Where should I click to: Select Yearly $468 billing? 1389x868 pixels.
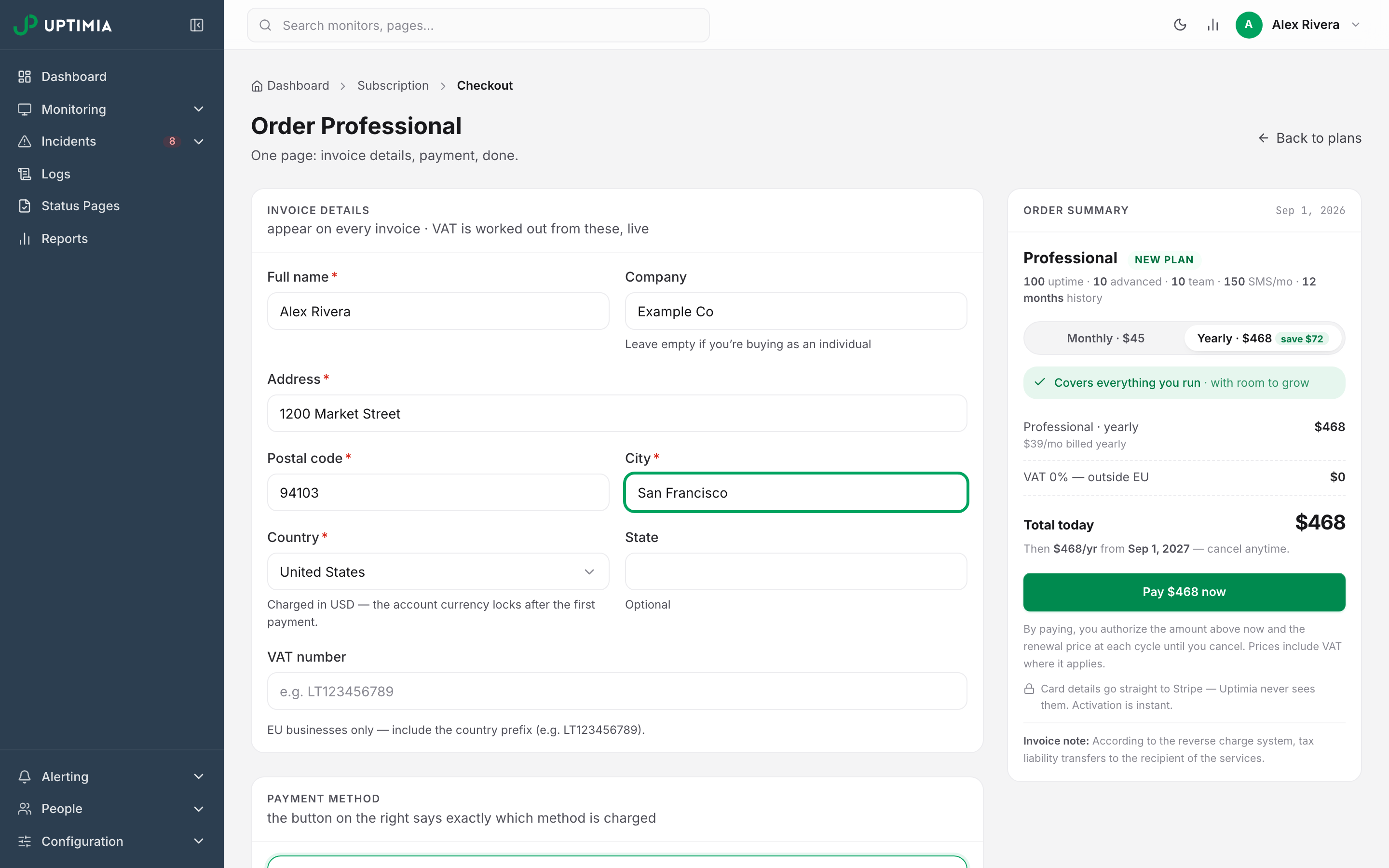click(x=1263, y=339)
